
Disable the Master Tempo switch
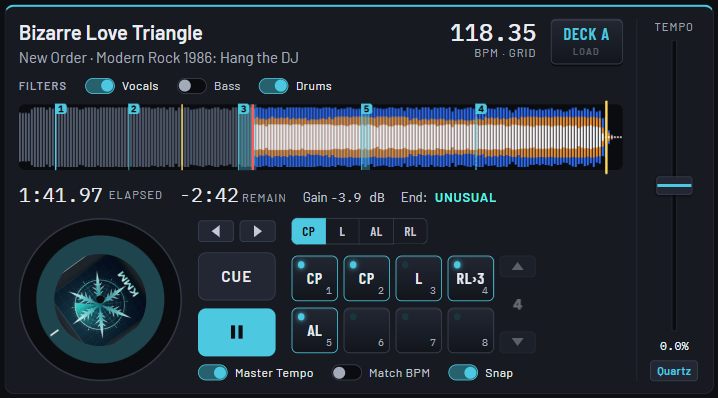coord(213,373)
